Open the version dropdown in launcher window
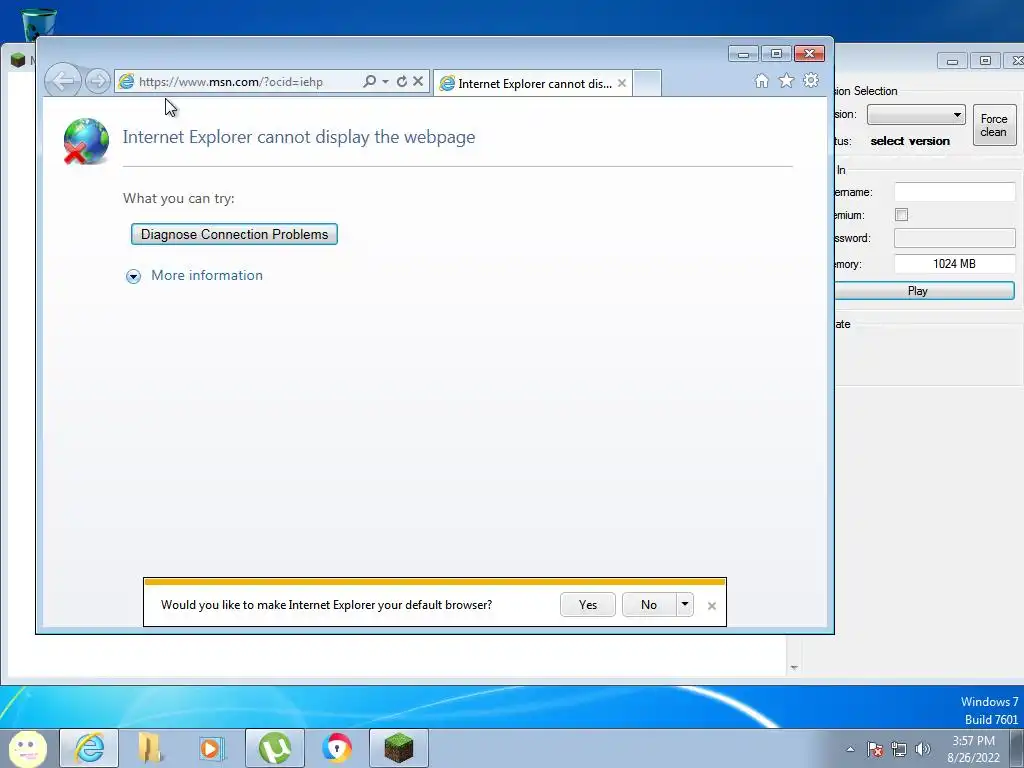 tap(916, 115)
